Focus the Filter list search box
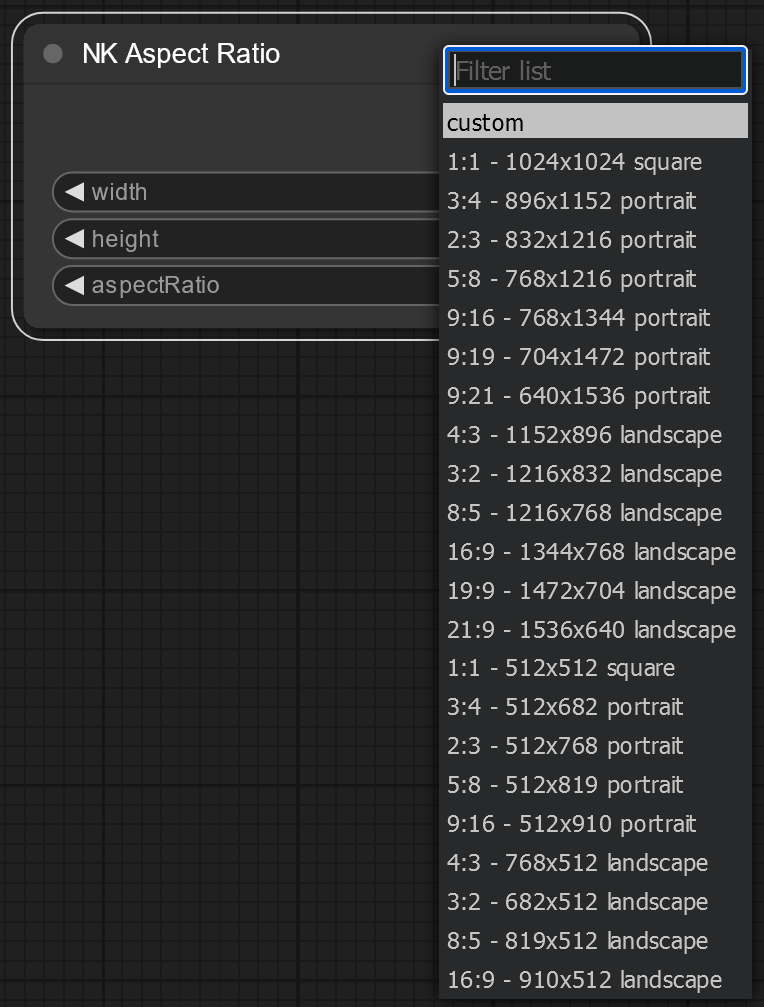764x1007 pixels. [x=595, y=70]
